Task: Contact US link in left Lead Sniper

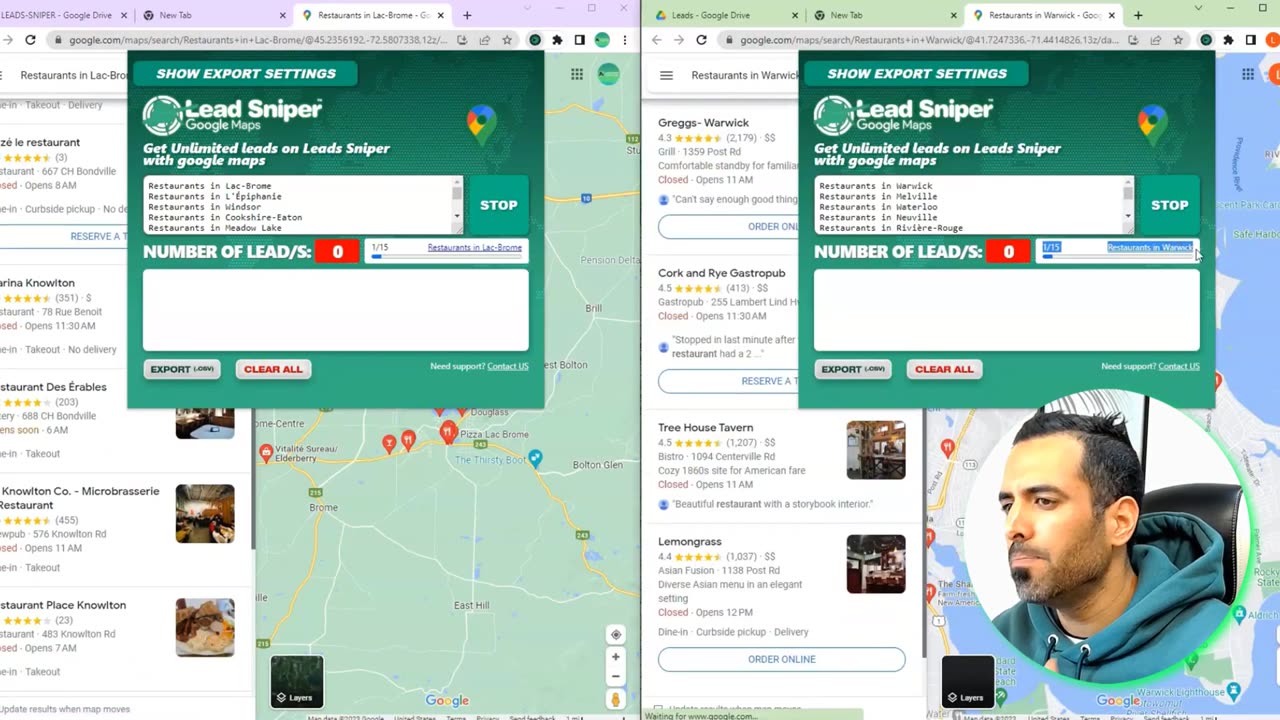Action: [508, 367]
